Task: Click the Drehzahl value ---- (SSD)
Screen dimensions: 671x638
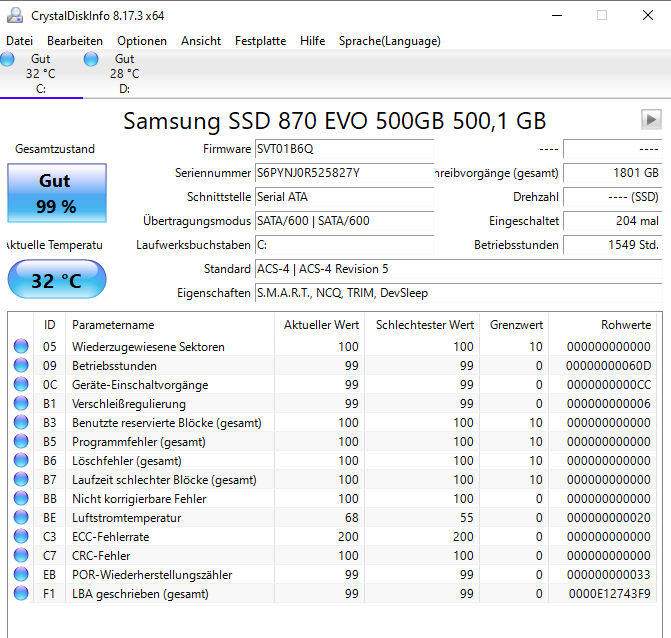Action: coord(612,197)
